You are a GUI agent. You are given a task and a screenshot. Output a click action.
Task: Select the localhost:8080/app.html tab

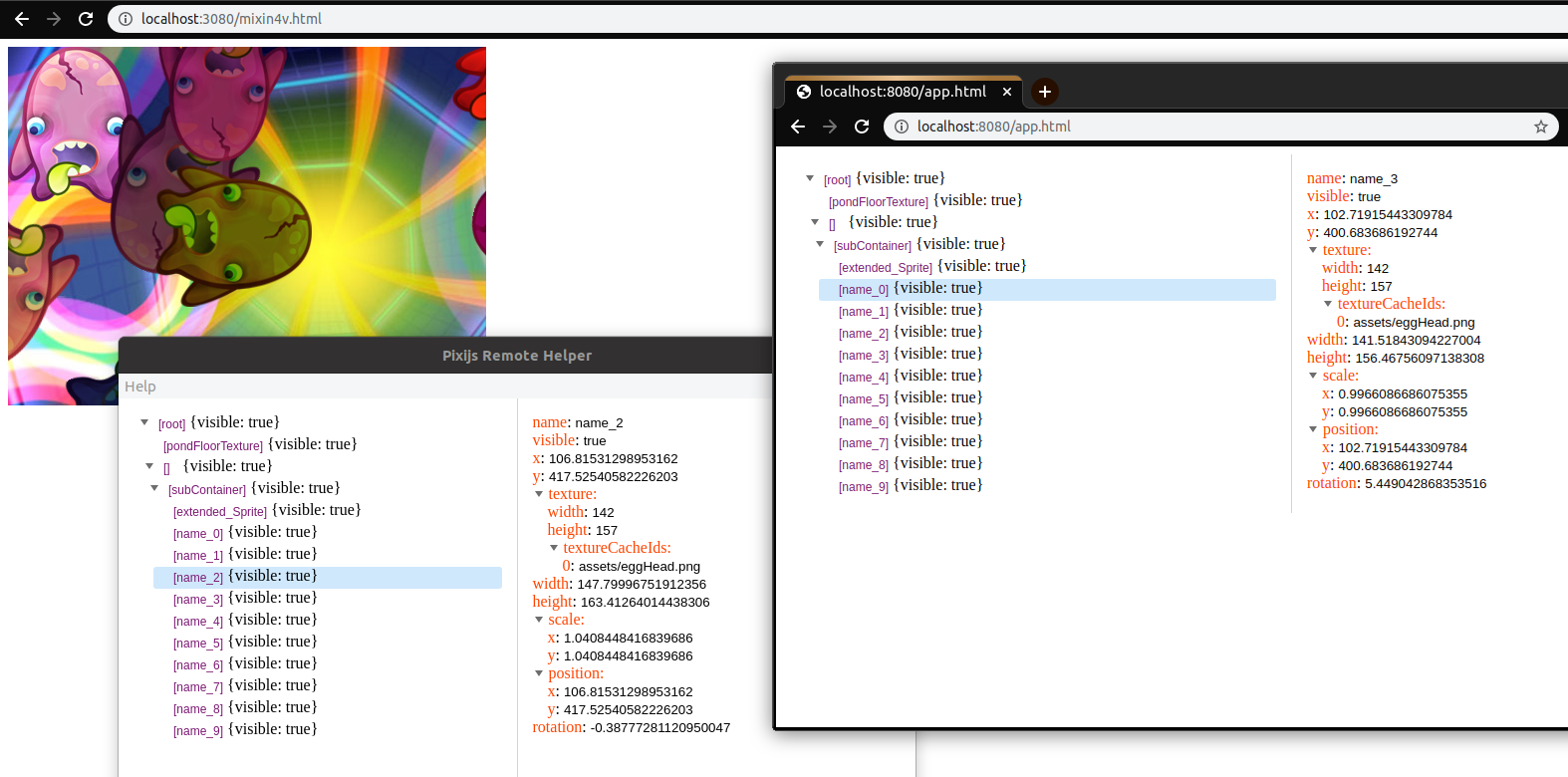click(x=904, y=92)
